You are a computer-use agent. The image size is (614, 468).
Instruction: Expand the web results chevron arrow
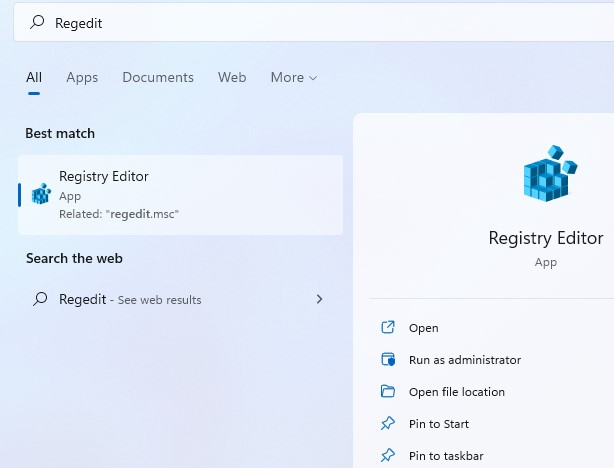pos(320,299)
